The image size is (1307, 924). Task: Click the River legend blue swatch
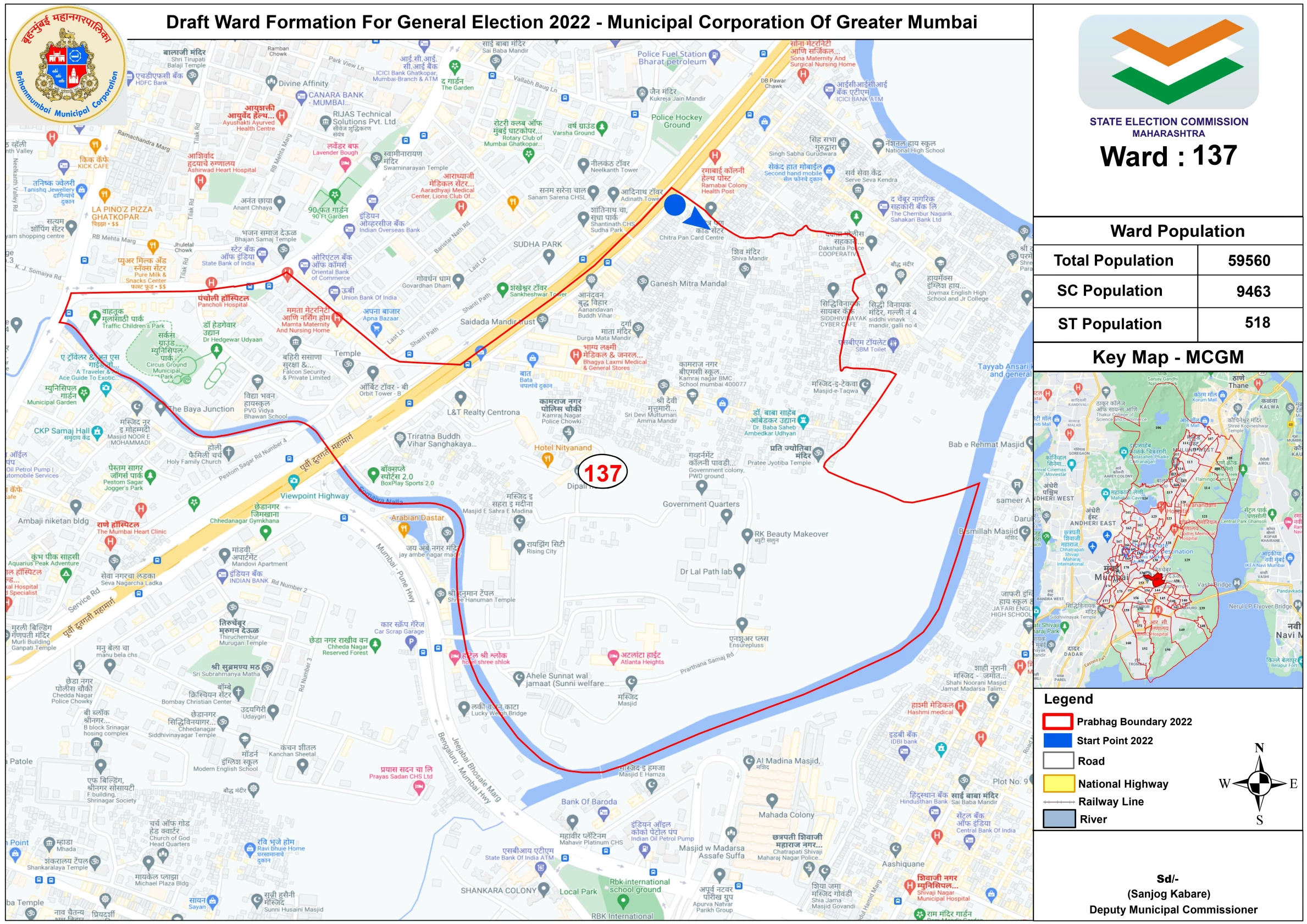1058,818
